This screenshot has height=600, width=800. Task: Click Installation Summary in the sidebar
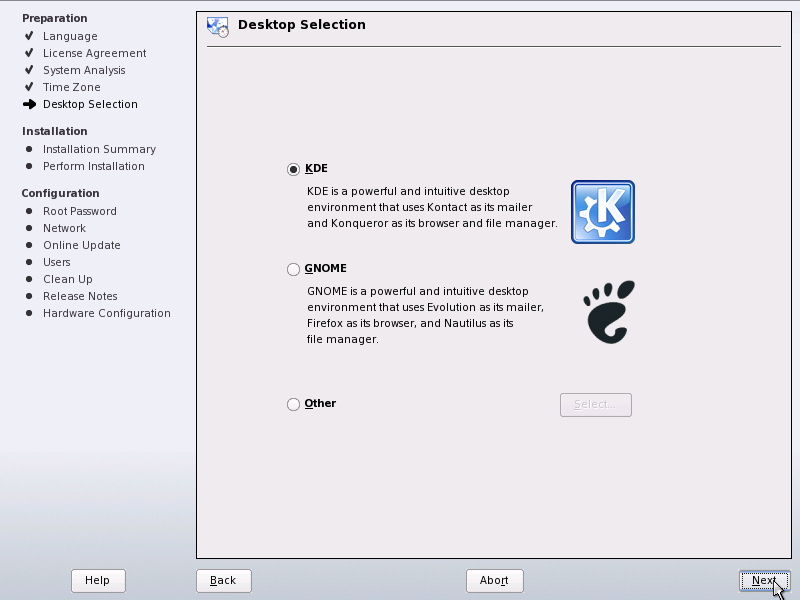tap(99, 149)
